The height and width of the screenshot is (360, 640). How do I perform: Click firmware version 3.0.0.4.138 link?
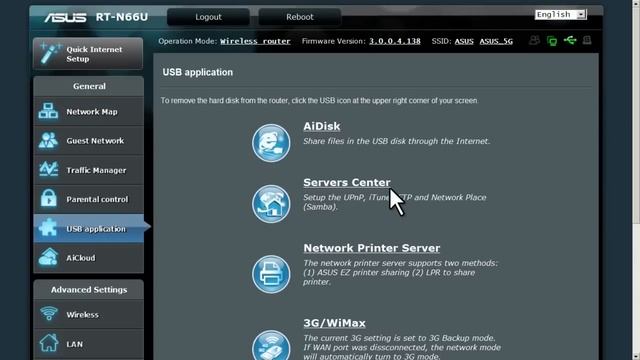point(395,41)
